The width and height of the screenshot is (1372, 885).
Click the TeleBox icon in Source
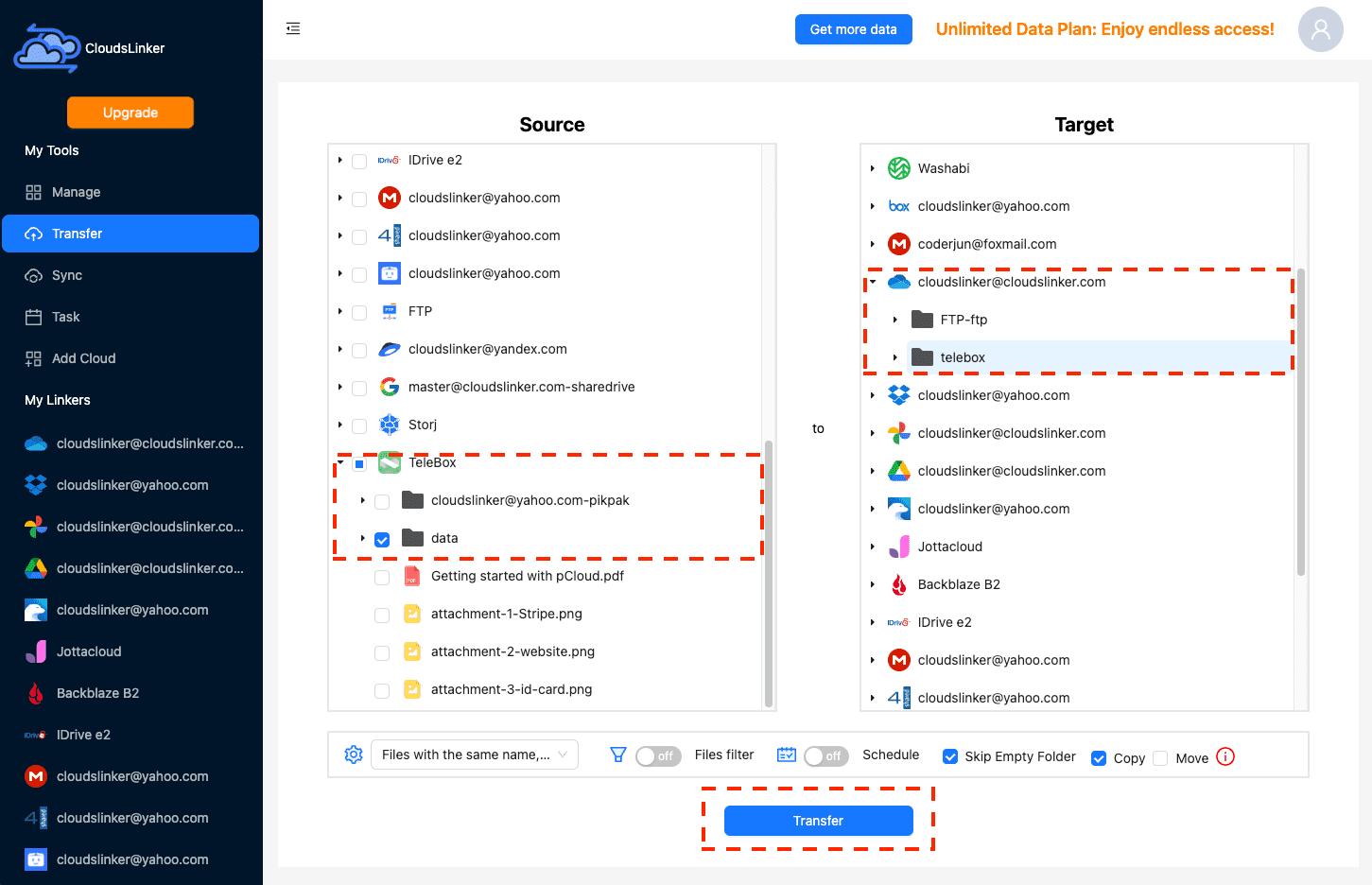tap(390, 462)
